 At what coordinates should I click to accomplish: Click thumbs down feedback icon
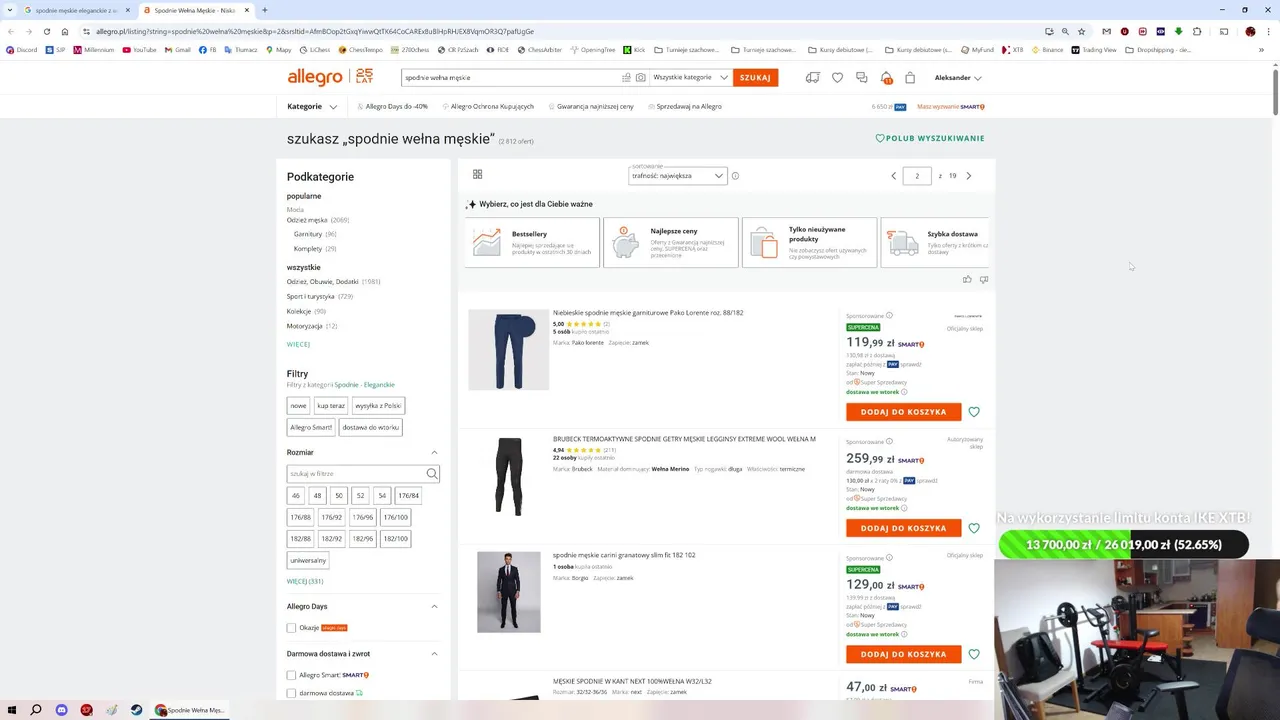[984, 280]
